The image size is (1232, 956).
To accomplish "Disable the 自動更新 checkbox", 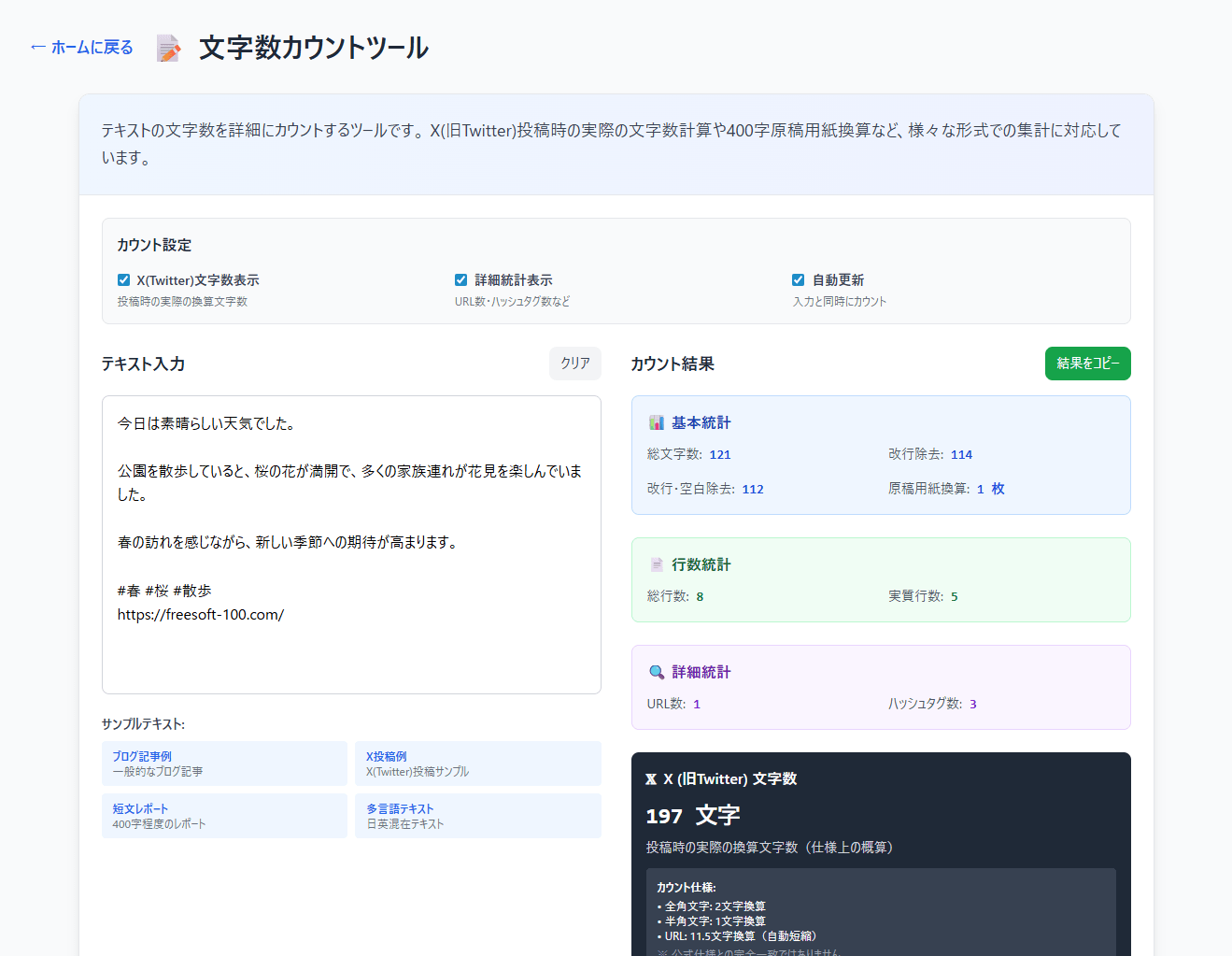I will (798, 280).
